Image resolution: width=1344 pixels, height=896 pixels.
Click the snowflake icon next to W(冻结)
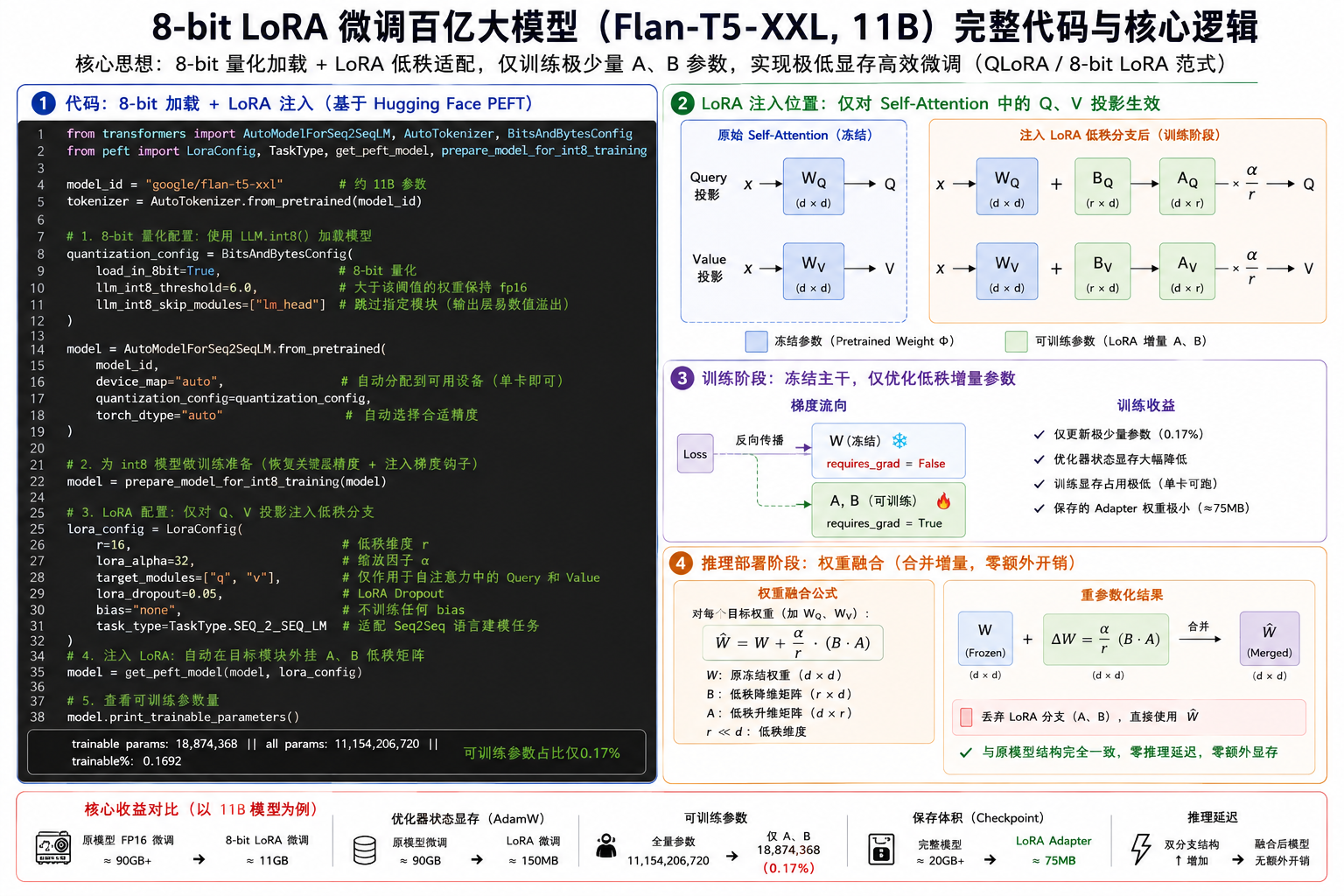coord(899,440)
